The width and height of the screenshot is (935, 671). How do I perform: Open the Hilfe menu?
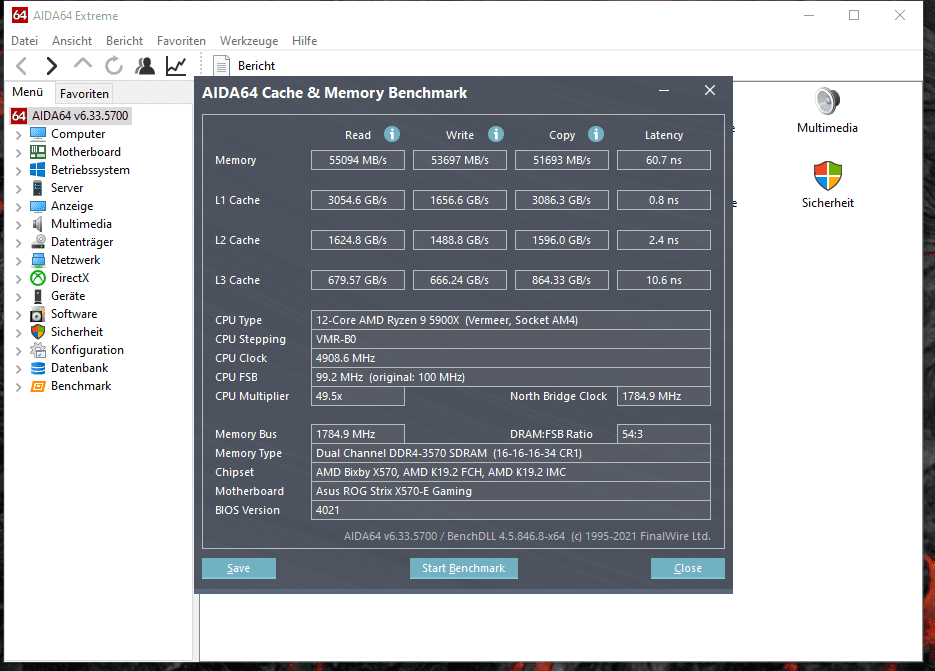(305, 41)
